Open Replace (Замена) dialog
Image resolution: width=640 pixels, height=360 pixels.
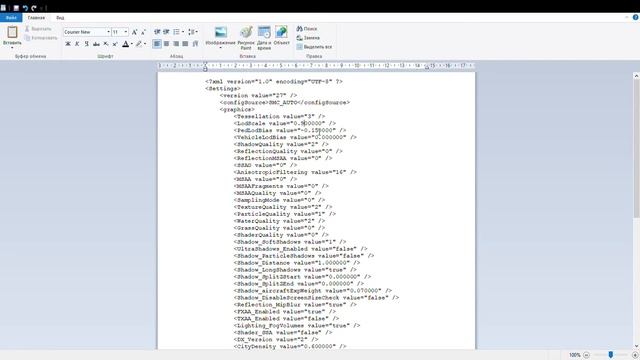[308, 38]
